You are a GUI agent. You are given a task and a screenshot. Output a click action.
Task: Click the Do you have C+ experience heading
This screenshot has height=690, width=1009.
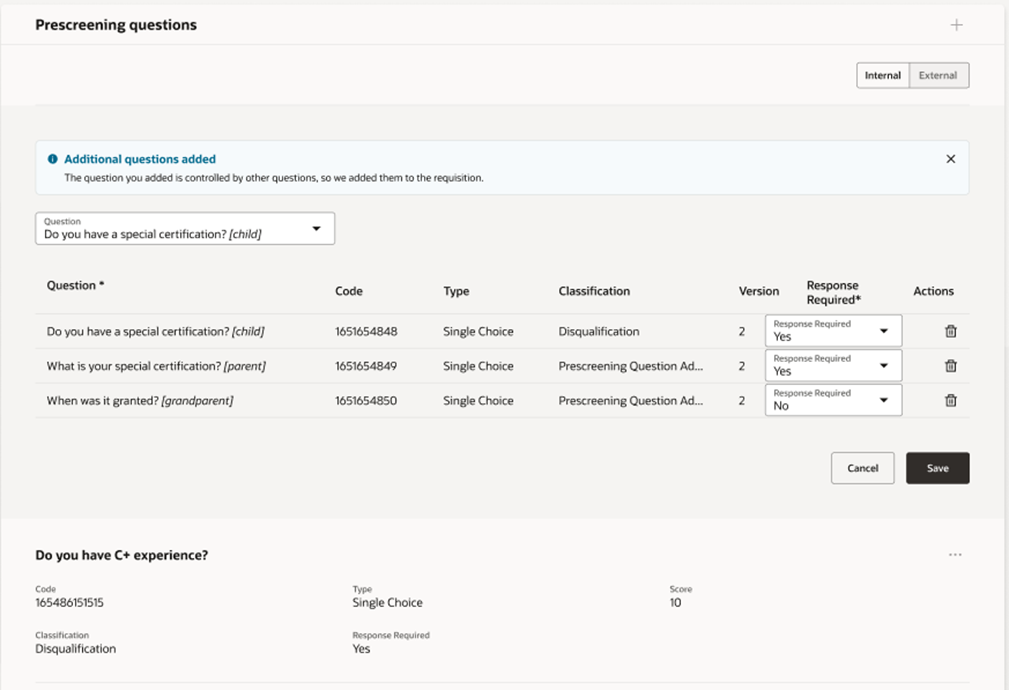pos(122,555)
